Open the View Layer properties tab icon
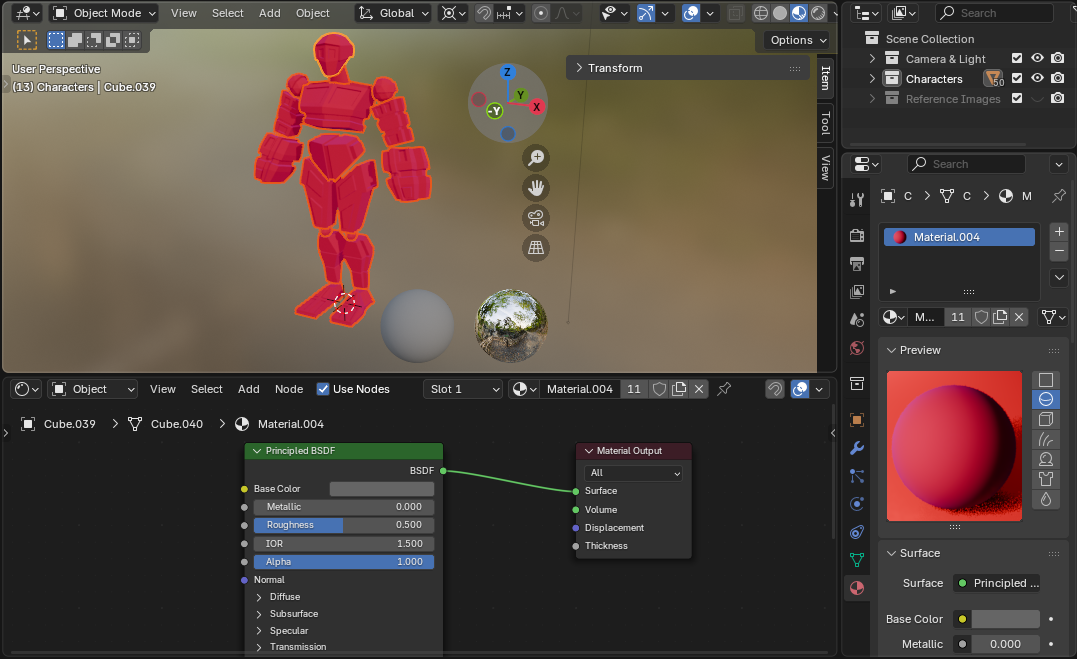Image resolution: width=1077 pixels, height=659 pixels. pyautogui.click(x=857, y=291)
